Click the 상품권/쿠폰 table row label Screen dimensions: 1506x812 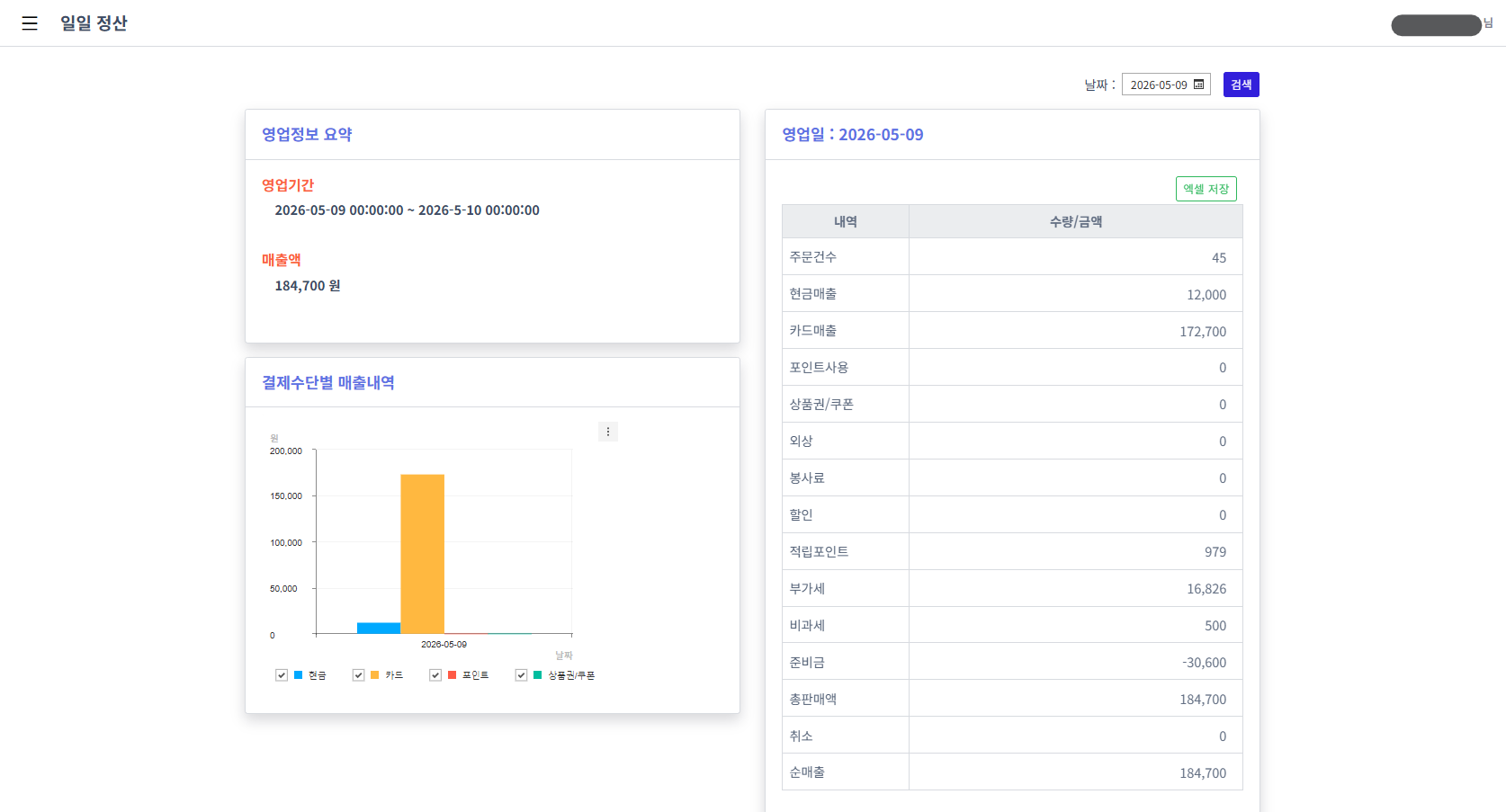(x=821, y=405)
